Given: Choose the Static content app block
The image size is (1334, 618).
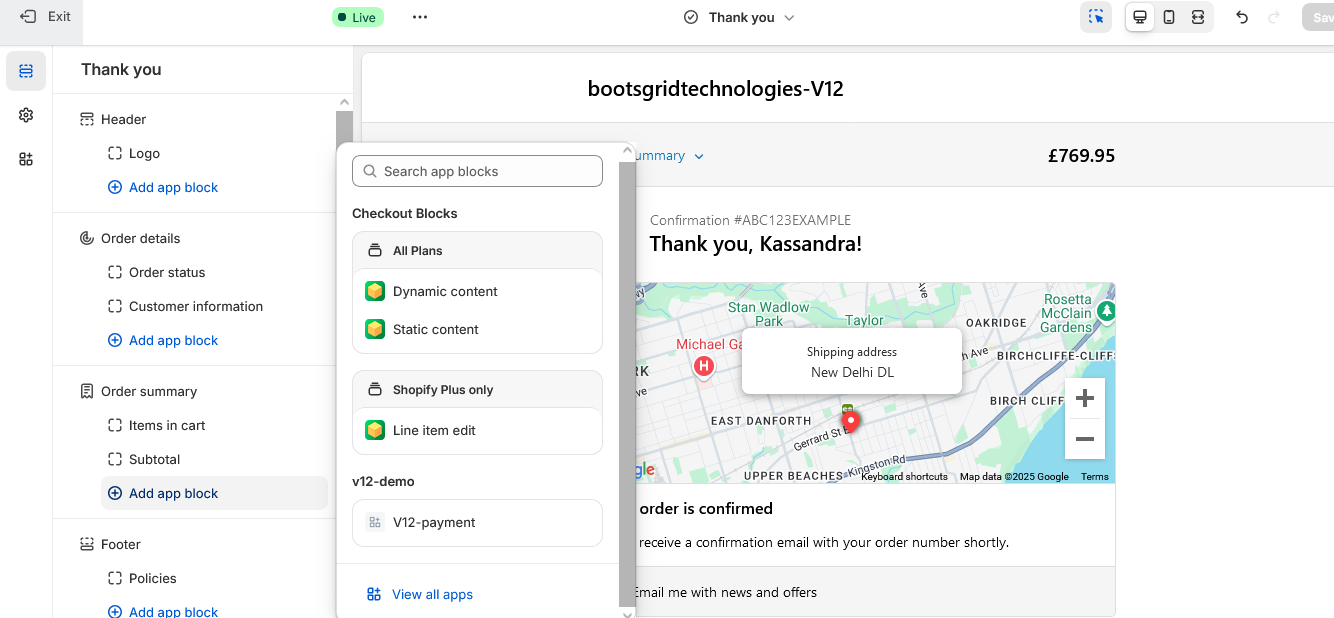Looking at the screenshot, I should click(477, 329).
